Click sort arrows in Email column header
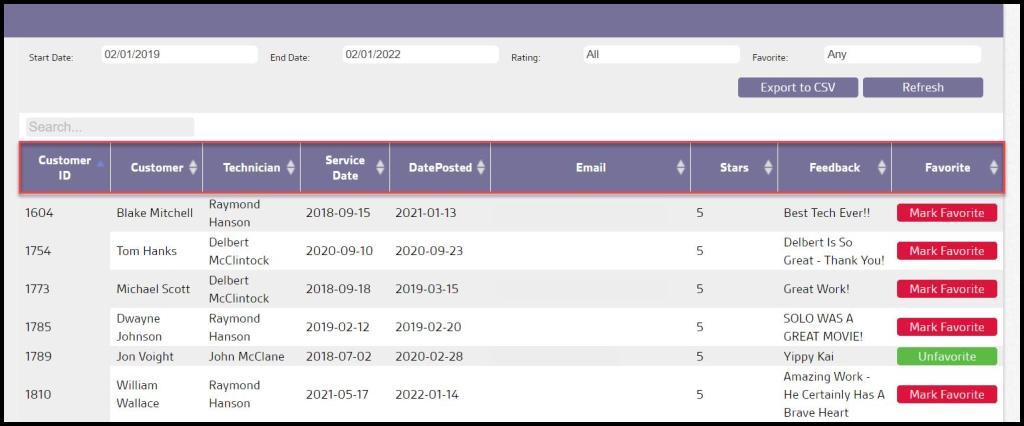Viewport: 1024px width, 426px height. [x=681, y=168]
